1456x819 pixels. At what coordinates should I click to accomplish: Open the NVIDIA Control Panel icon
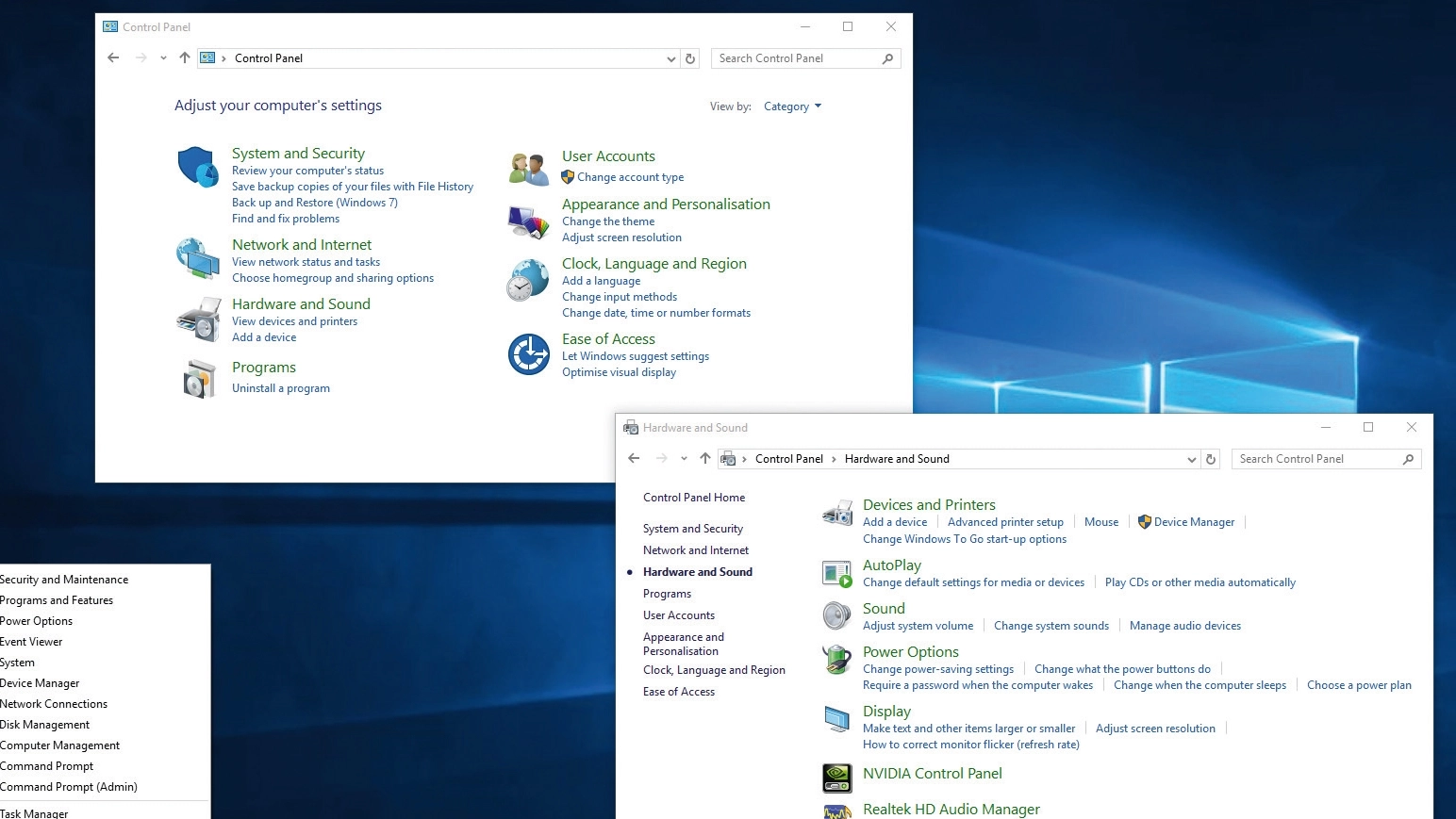point(837,778)
